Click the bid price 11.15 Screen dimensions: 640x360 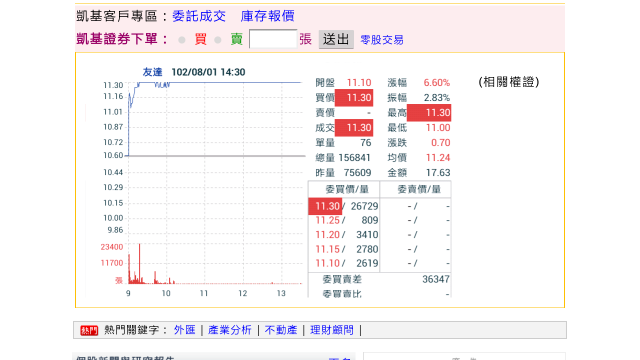[x=327, y=249]
